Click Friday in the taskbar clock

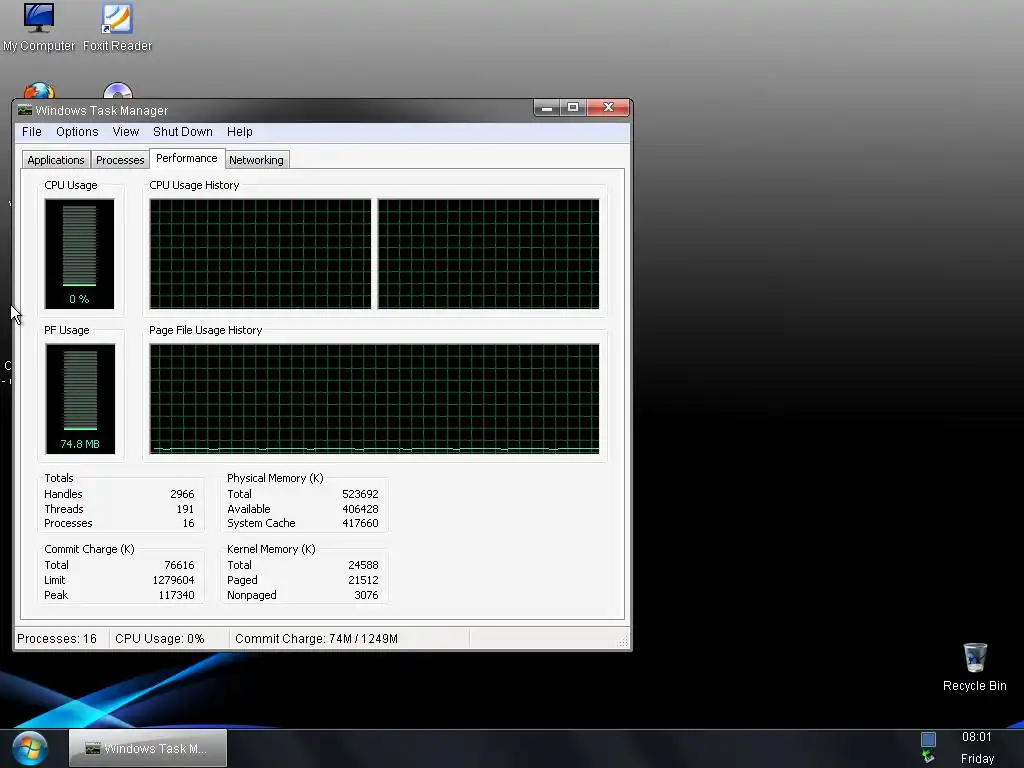977,759
